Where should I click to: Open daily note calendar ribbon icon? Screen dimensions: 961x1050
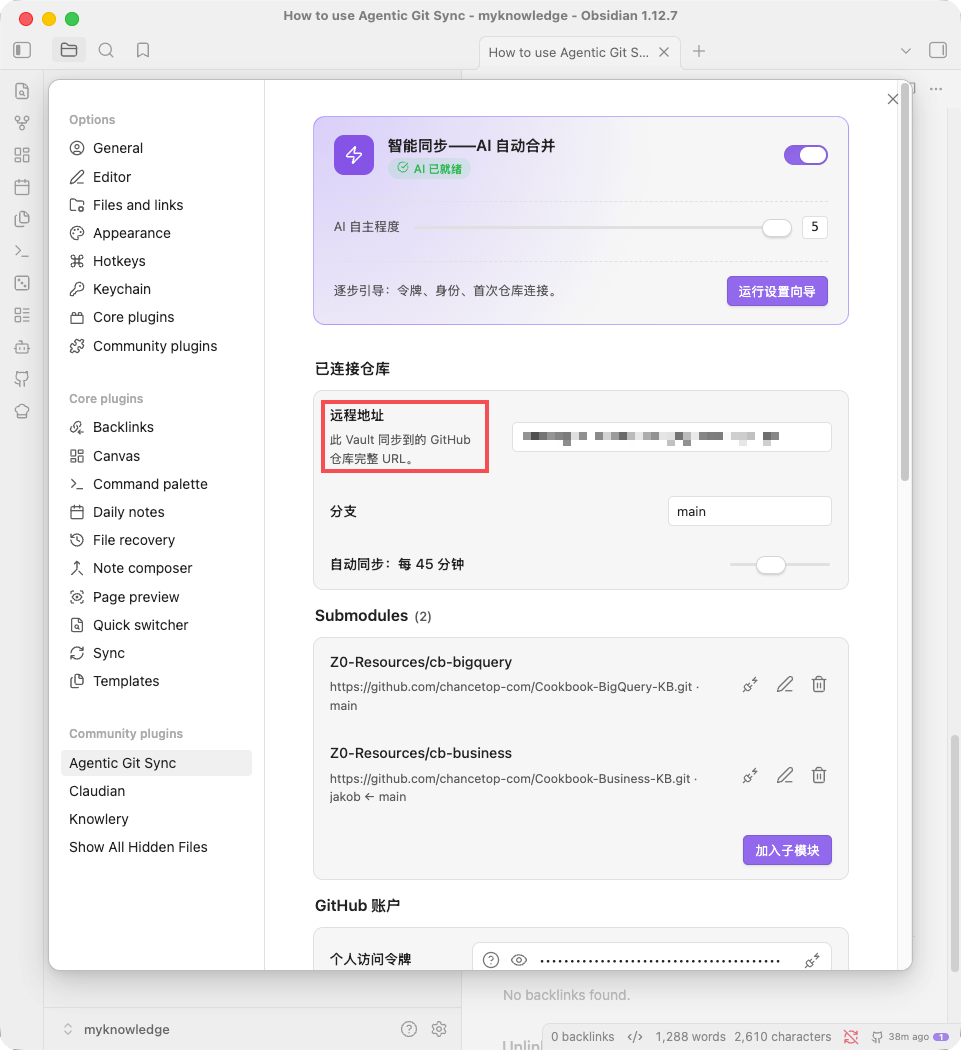[x=22, y=187]
